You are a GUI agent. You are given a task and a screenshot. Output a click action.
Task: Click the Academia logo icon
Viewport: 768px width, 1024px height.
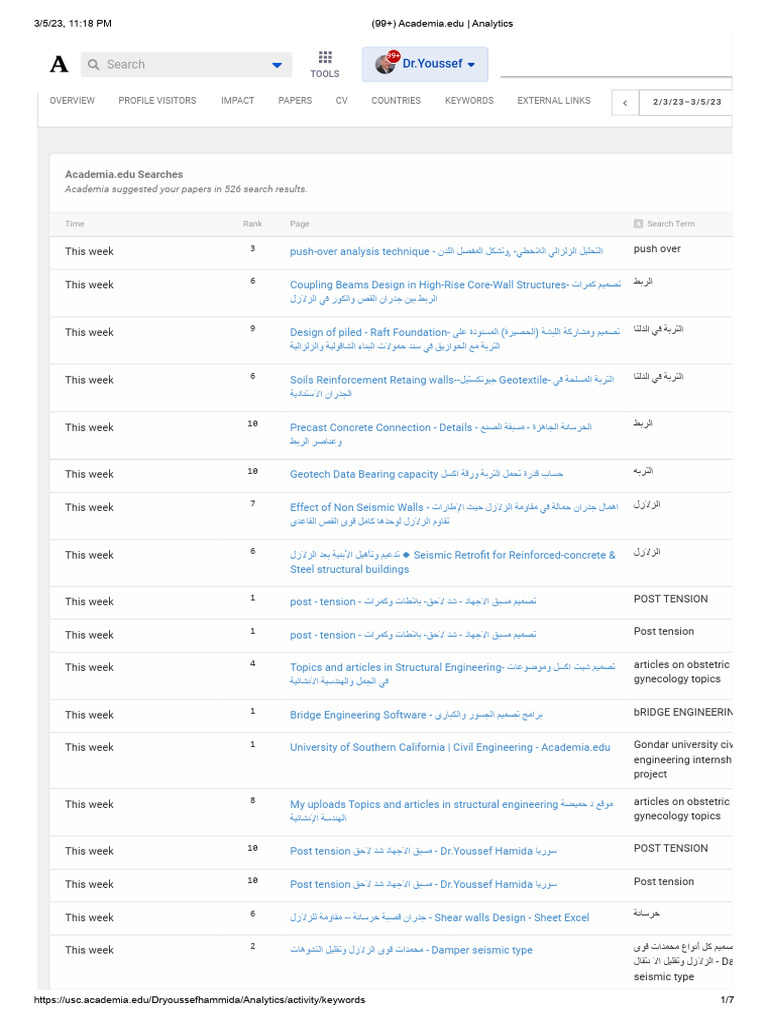[x=59, y=64]
